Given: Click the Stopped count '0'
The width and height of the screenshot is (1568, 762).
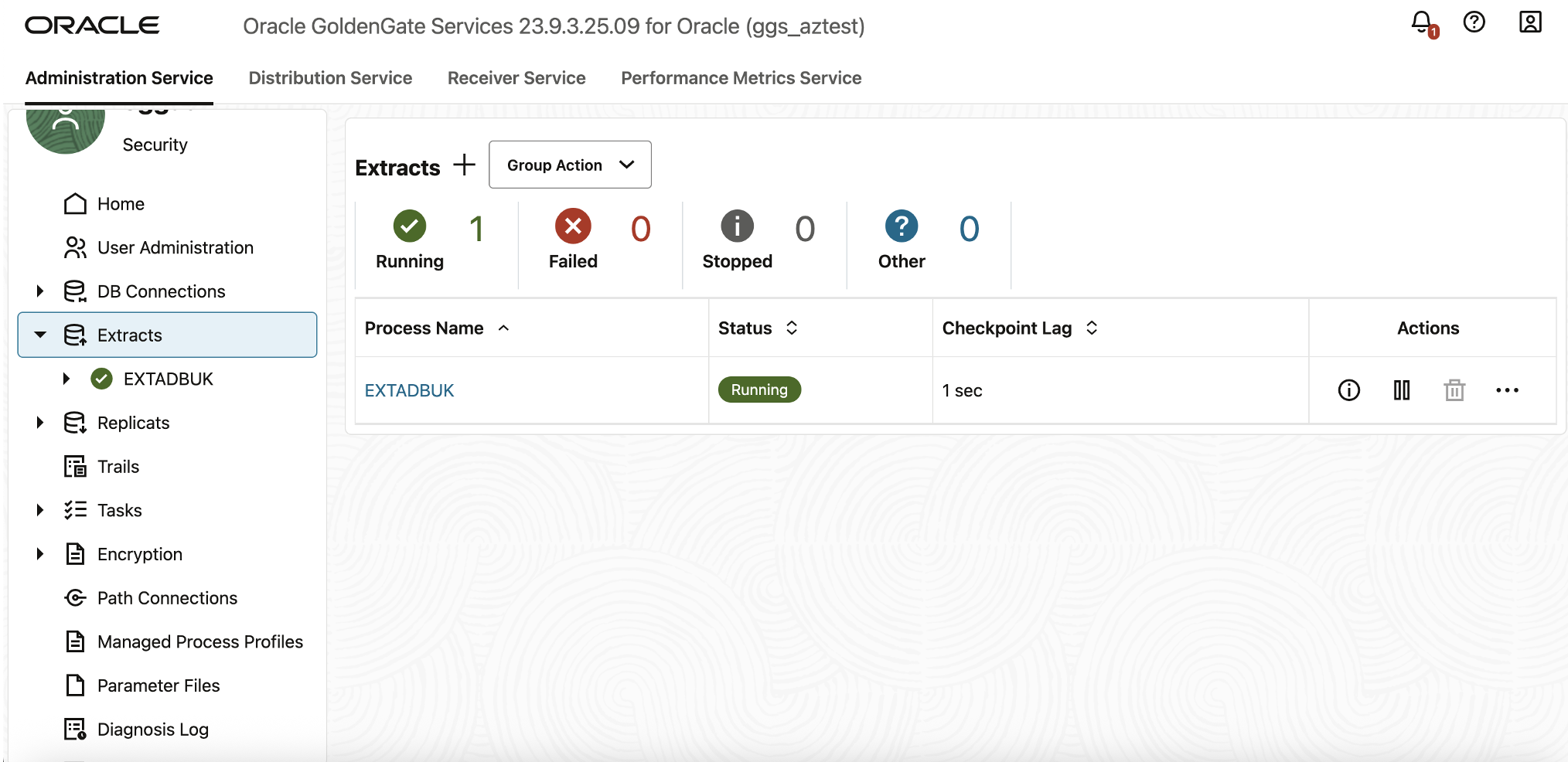Looking at the screenshot, I should pyautogui.click(x=805, y=229).
